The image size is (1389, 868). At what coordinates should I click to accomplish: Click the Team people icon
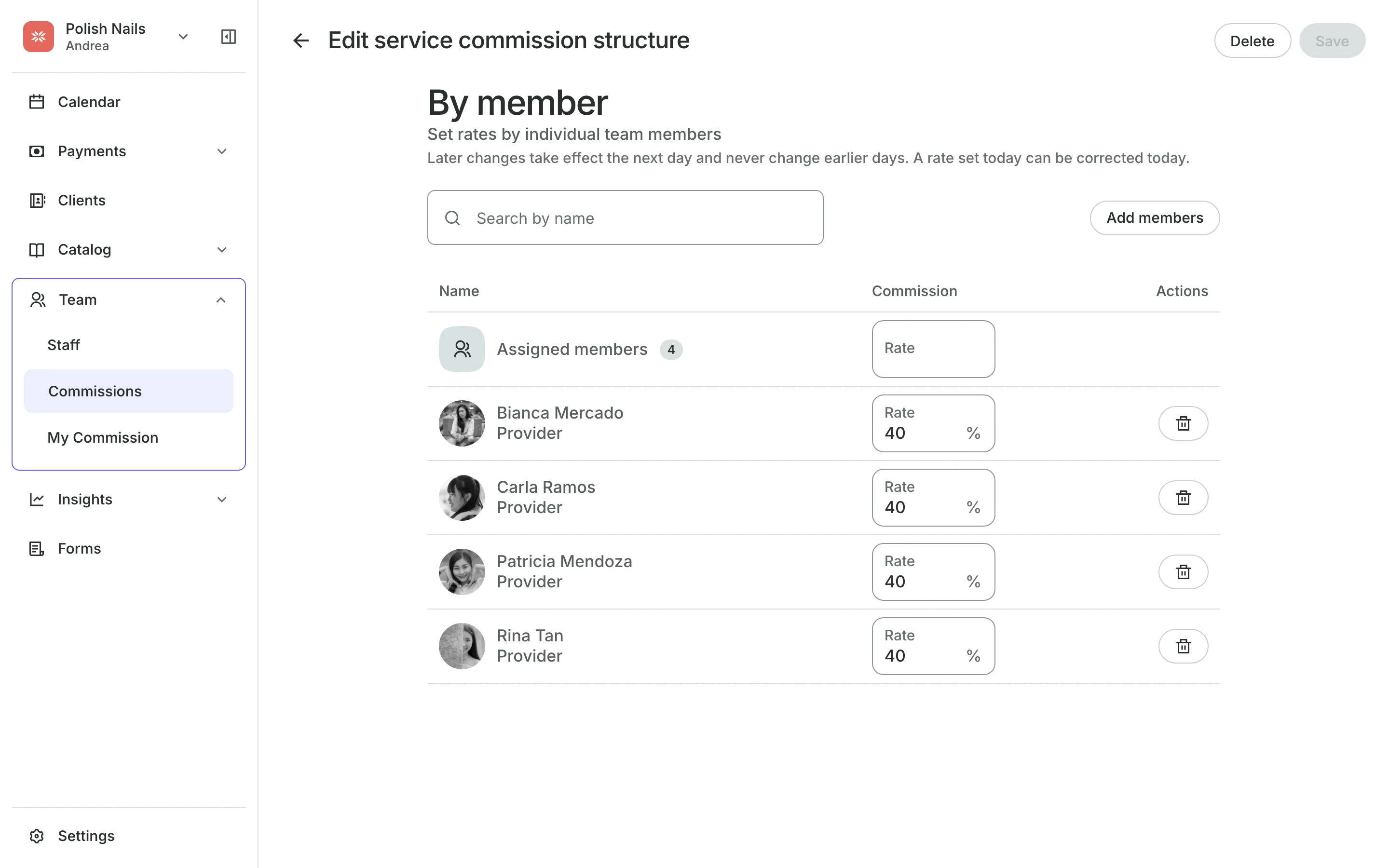(x=38, y=299)
